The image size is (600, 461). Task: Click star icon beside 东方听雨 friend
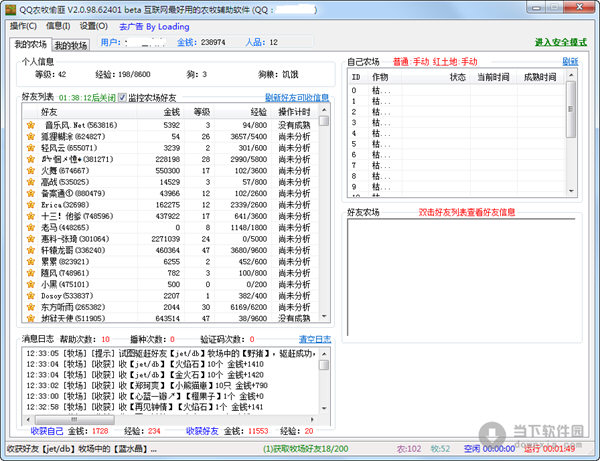(x=31, y=307)
